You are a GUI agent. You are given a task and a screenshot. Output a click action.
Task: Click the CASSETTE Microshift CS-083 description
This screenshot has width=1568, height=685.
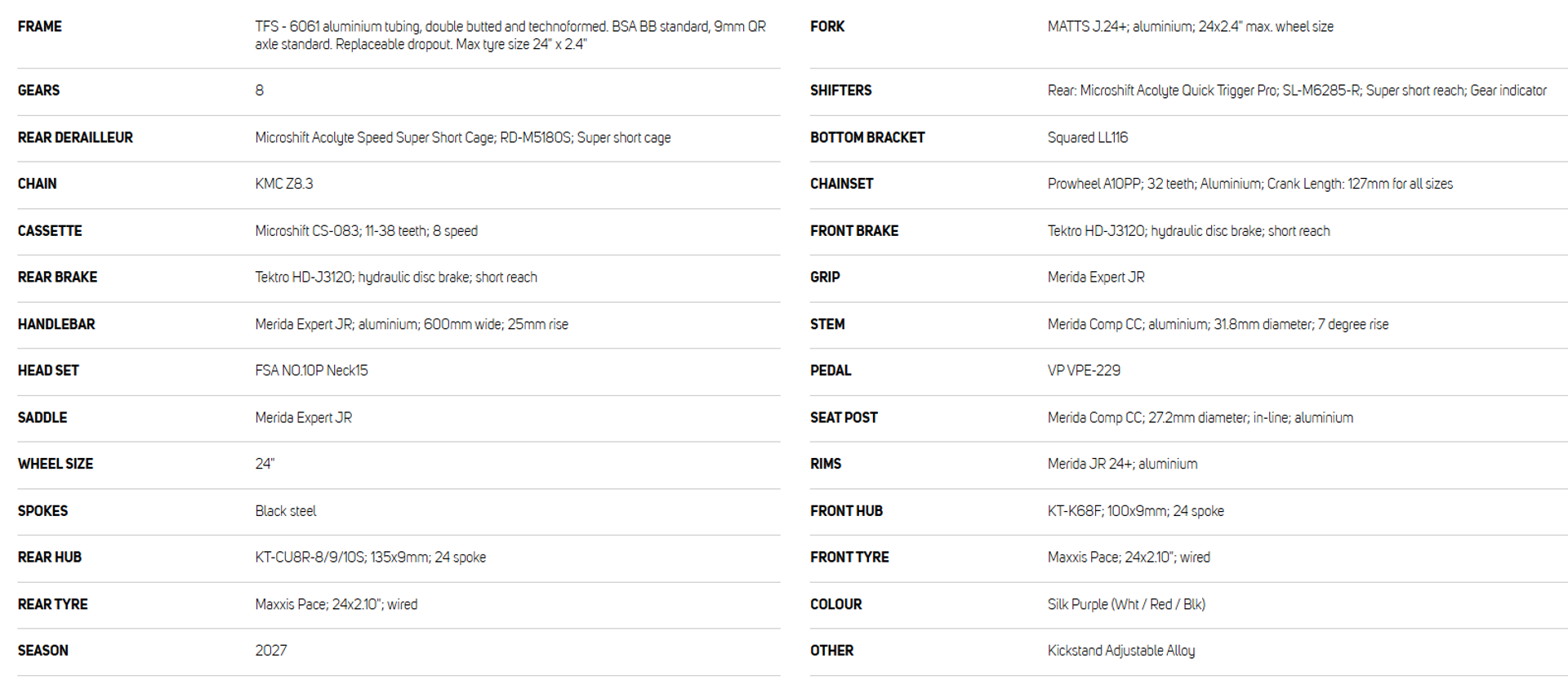[366, 231]
